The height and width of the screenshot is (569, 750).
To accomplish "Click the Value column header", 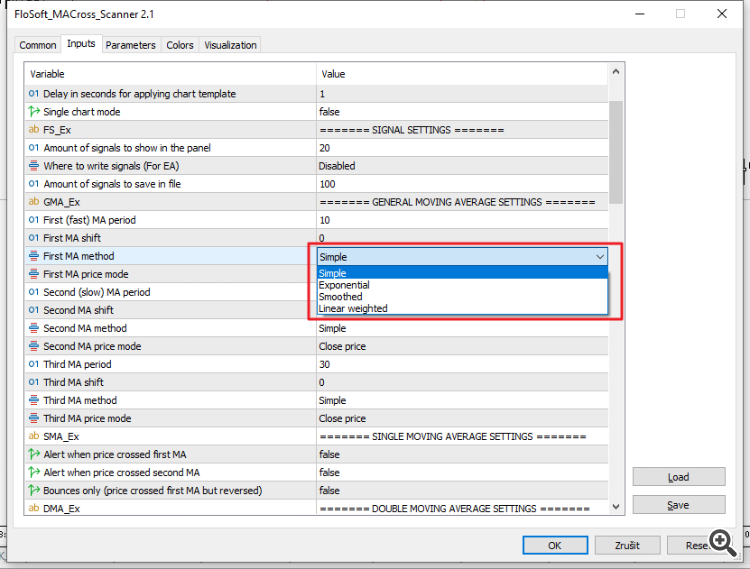I will (462, 74).
